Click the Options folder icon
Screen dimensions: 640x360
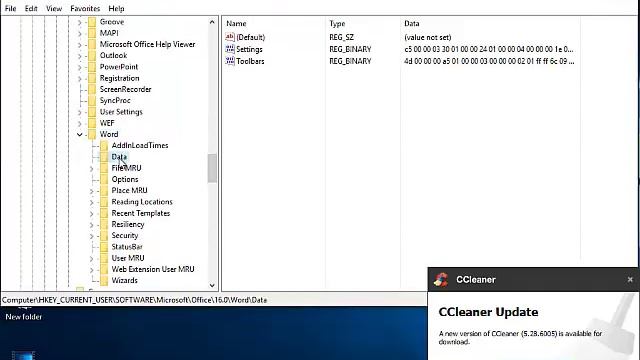tap(104, 179)
